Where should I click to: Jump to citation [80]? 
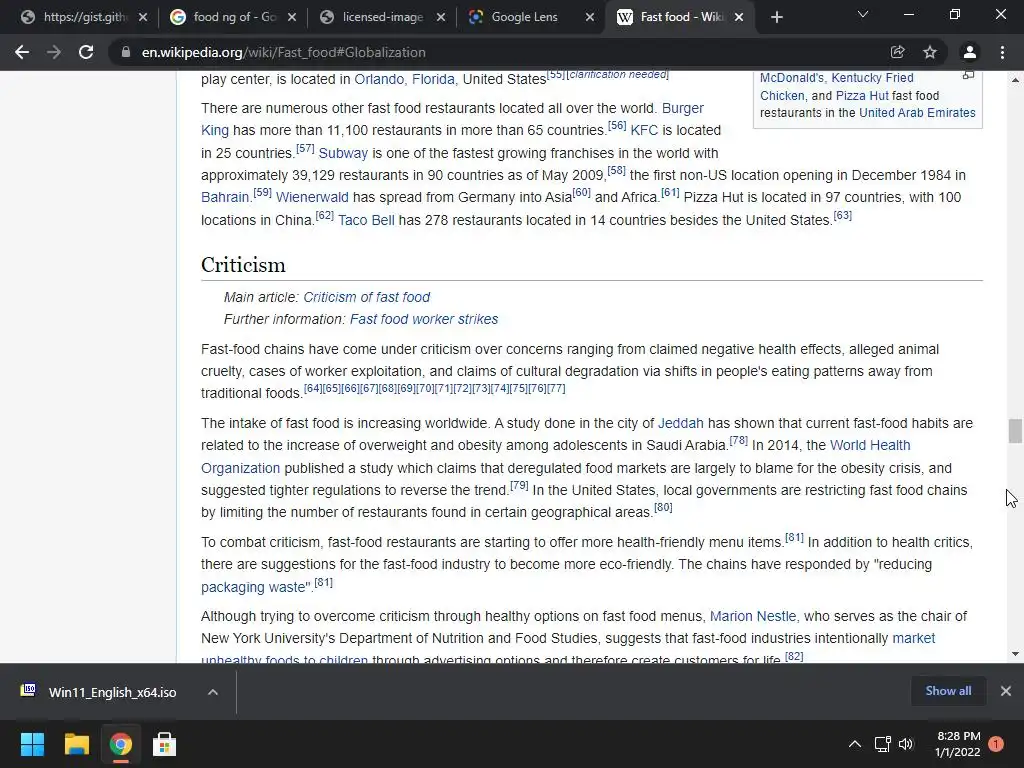click(x=663, y=507)
